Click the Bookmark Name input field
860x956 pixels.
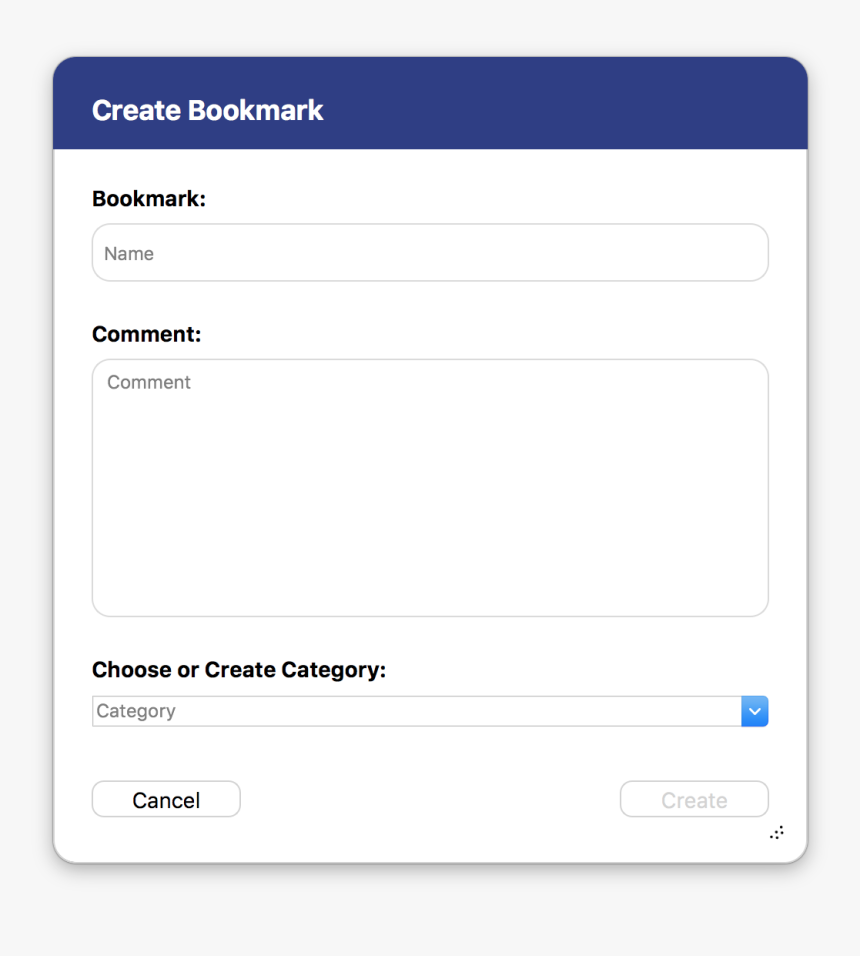pyautogui.click(x=430, y=253)
